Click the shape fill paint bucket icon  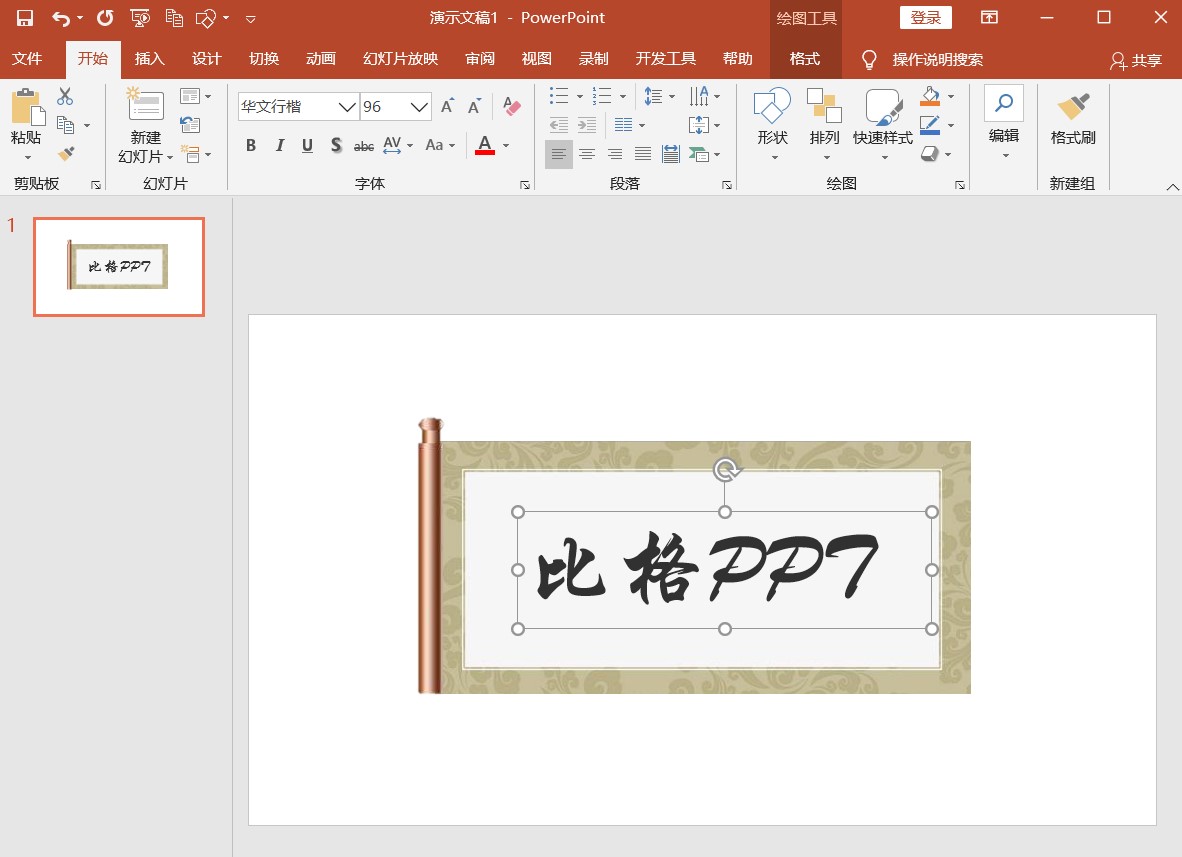click(930, 97)
